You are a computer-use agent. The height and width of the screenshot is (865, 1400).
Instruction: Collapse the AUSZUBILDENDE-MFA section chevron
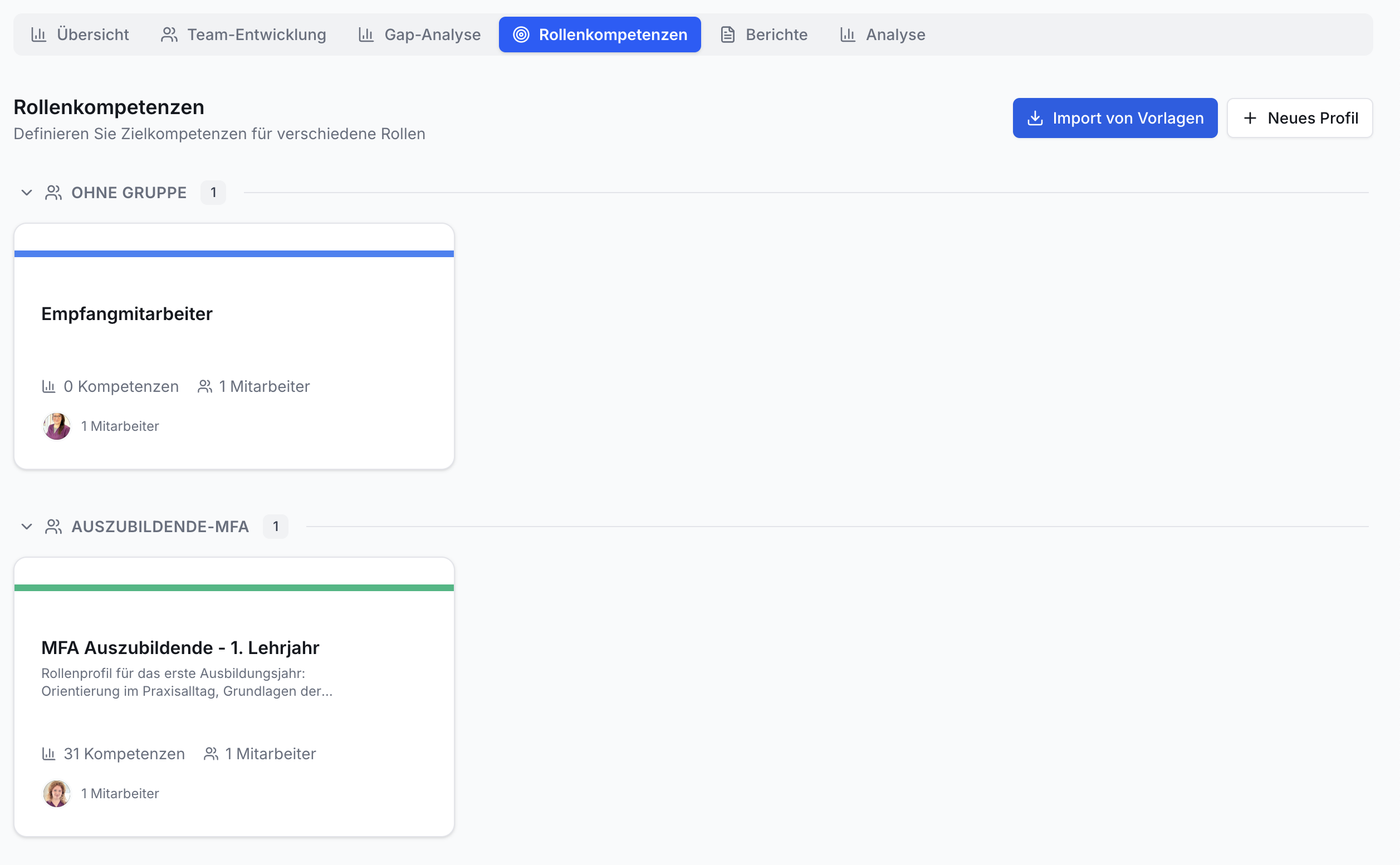[26, 527]
